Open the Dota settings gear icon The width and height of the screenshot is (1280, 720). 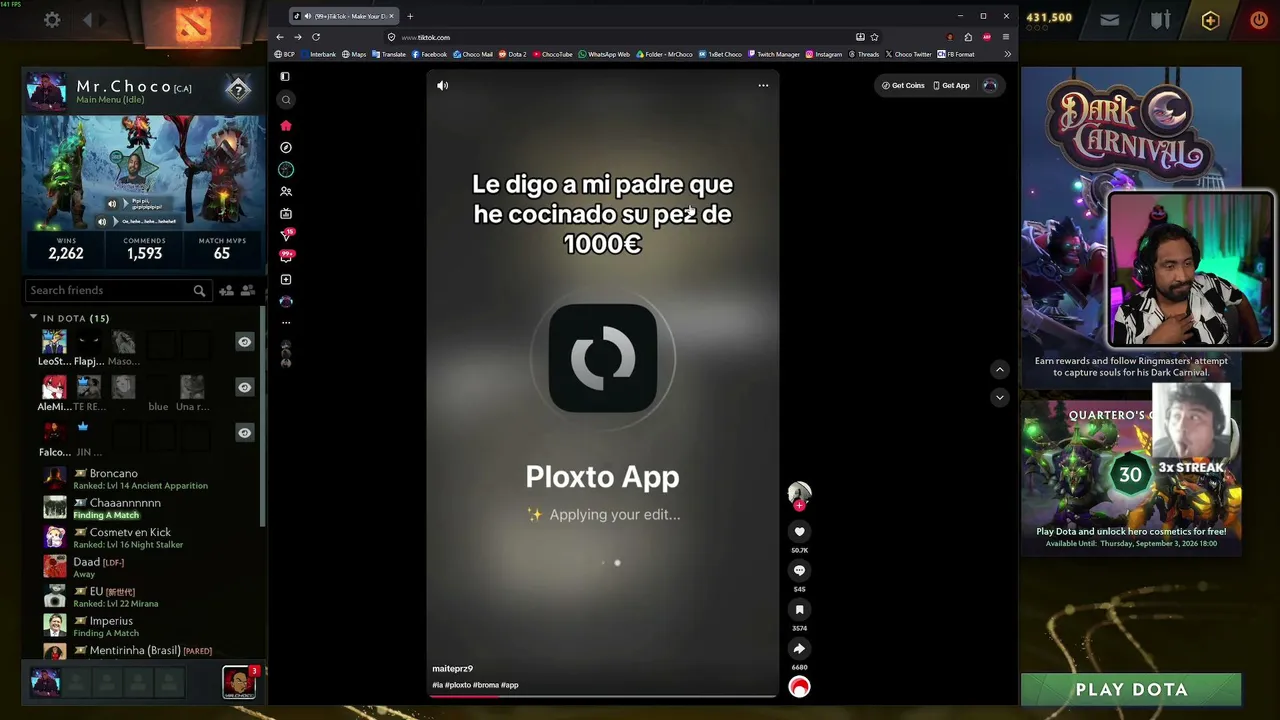coord(52,20)
